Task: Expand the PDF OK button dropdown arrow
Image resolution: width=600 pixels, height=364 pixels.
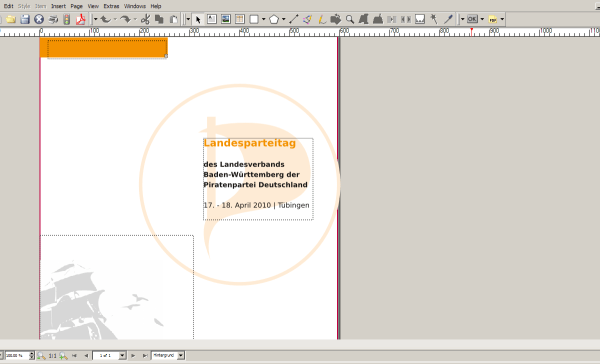Action: (482, 19)
